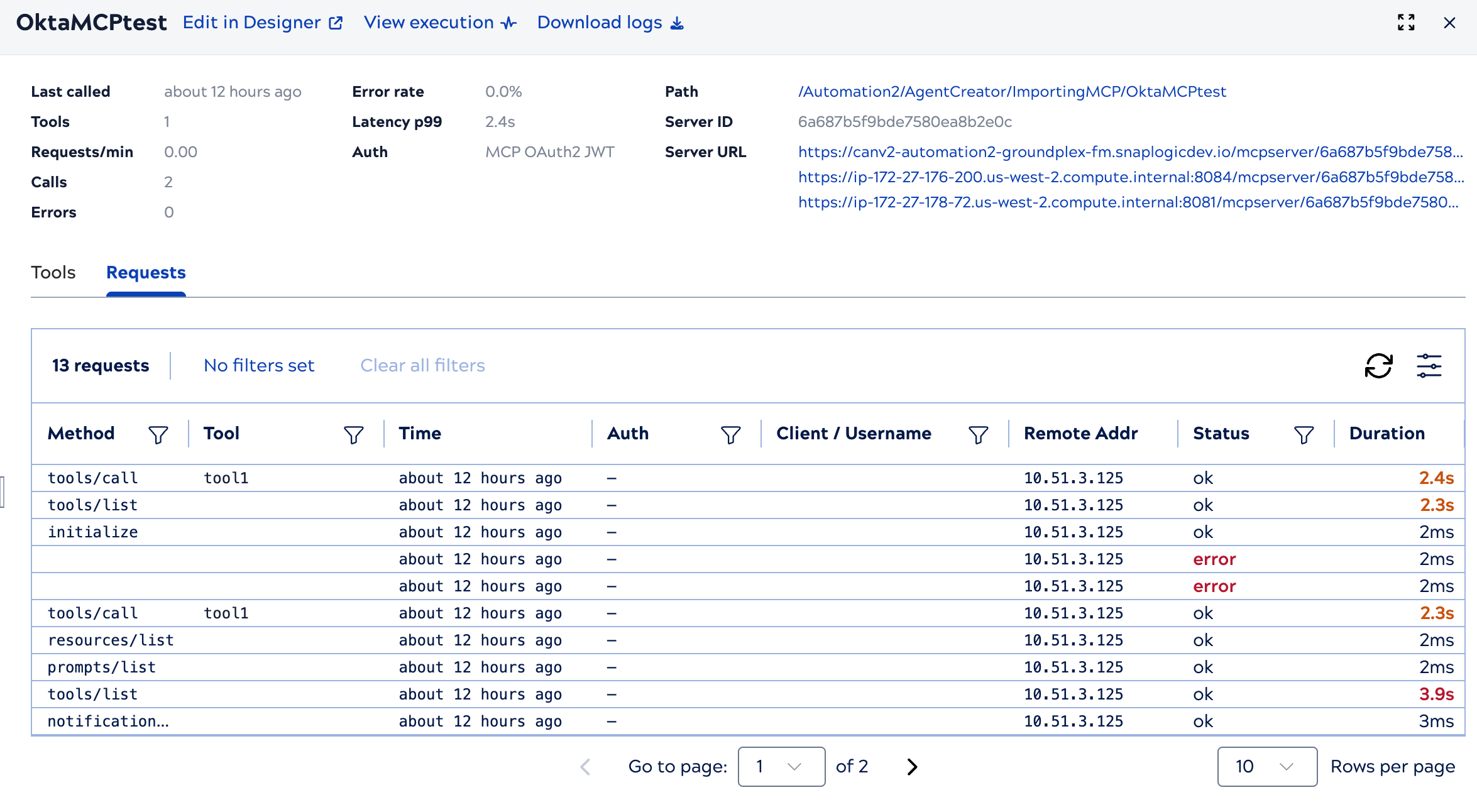The height and width of the screenshot is (812, 1477).
Task: Select the tools/call row with 2.4s duration
Action: [748, 478]
